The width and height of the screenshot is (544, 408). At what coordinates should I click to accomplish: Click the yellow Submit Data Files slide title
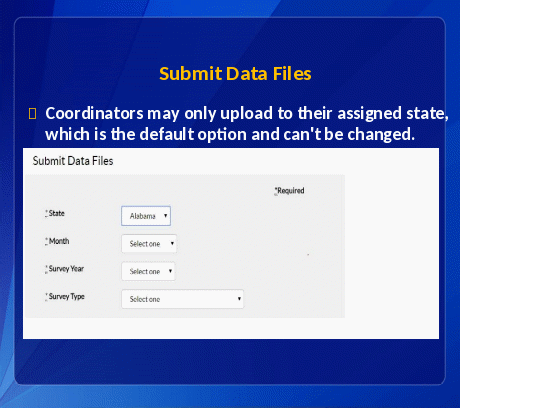coord(235,74)
